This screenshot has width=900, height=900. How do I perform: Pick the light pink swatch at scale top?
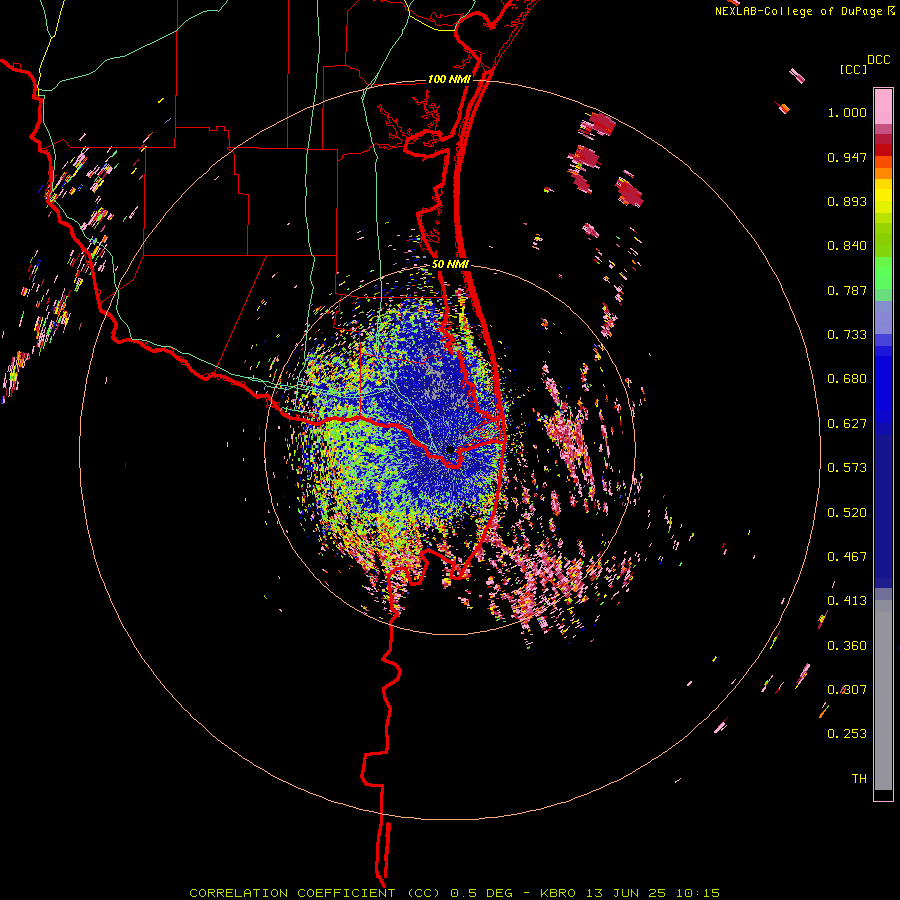(883, 106)
